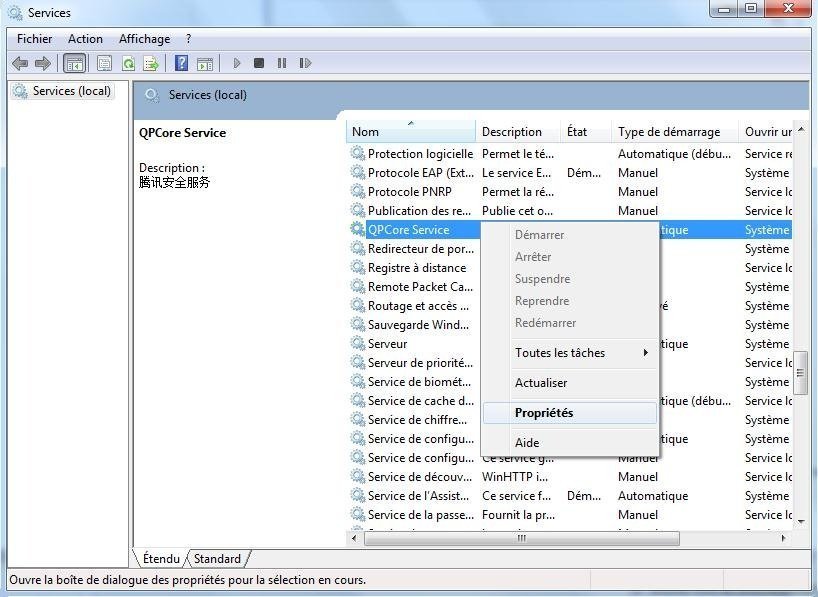The width and height of the screenshot is (818, 597).
Task: Choose Propriétés in the context menu
Action: pos(570,413)
